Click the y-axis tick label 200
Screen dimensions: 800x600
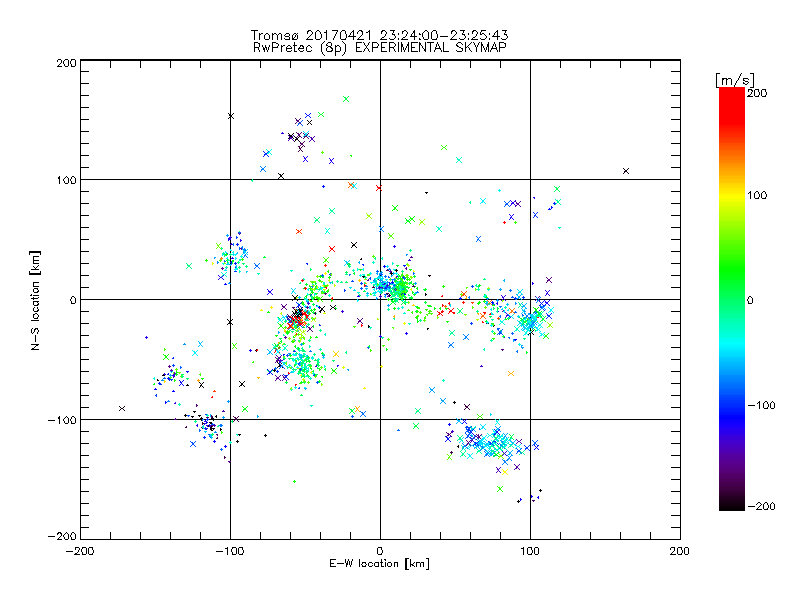pyautogui.click(x=66, y=63)
